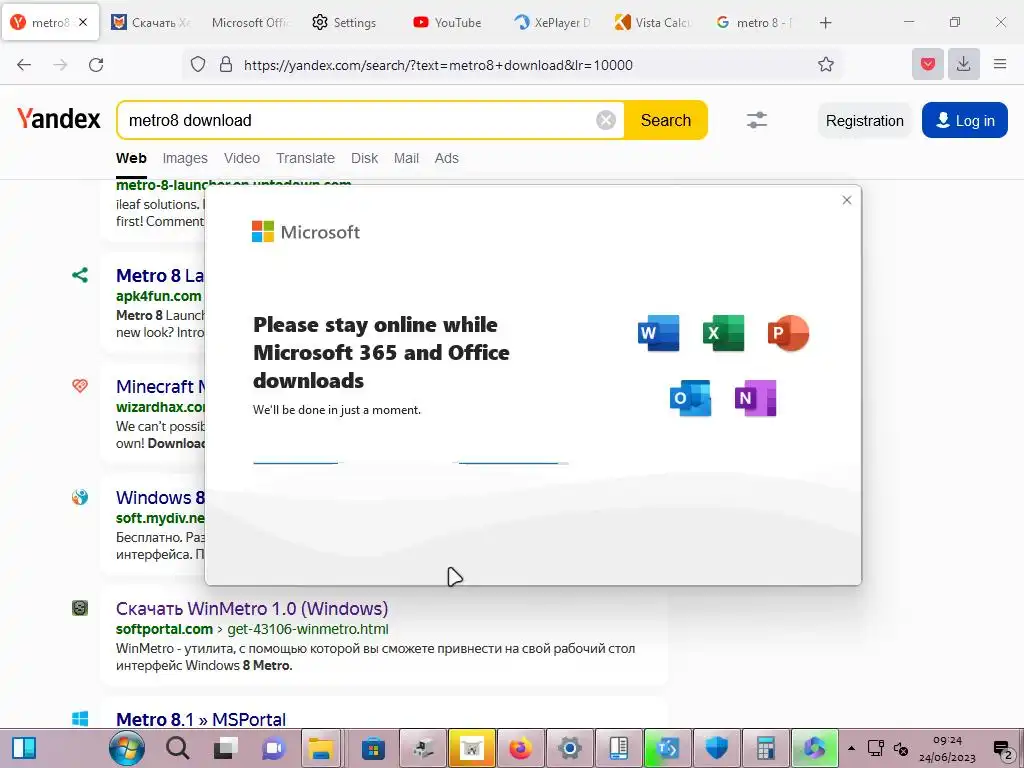This screenshot has width=1024, height=768.
Task: Switch to the Скачать tab
Action: (x=150, y=22)
